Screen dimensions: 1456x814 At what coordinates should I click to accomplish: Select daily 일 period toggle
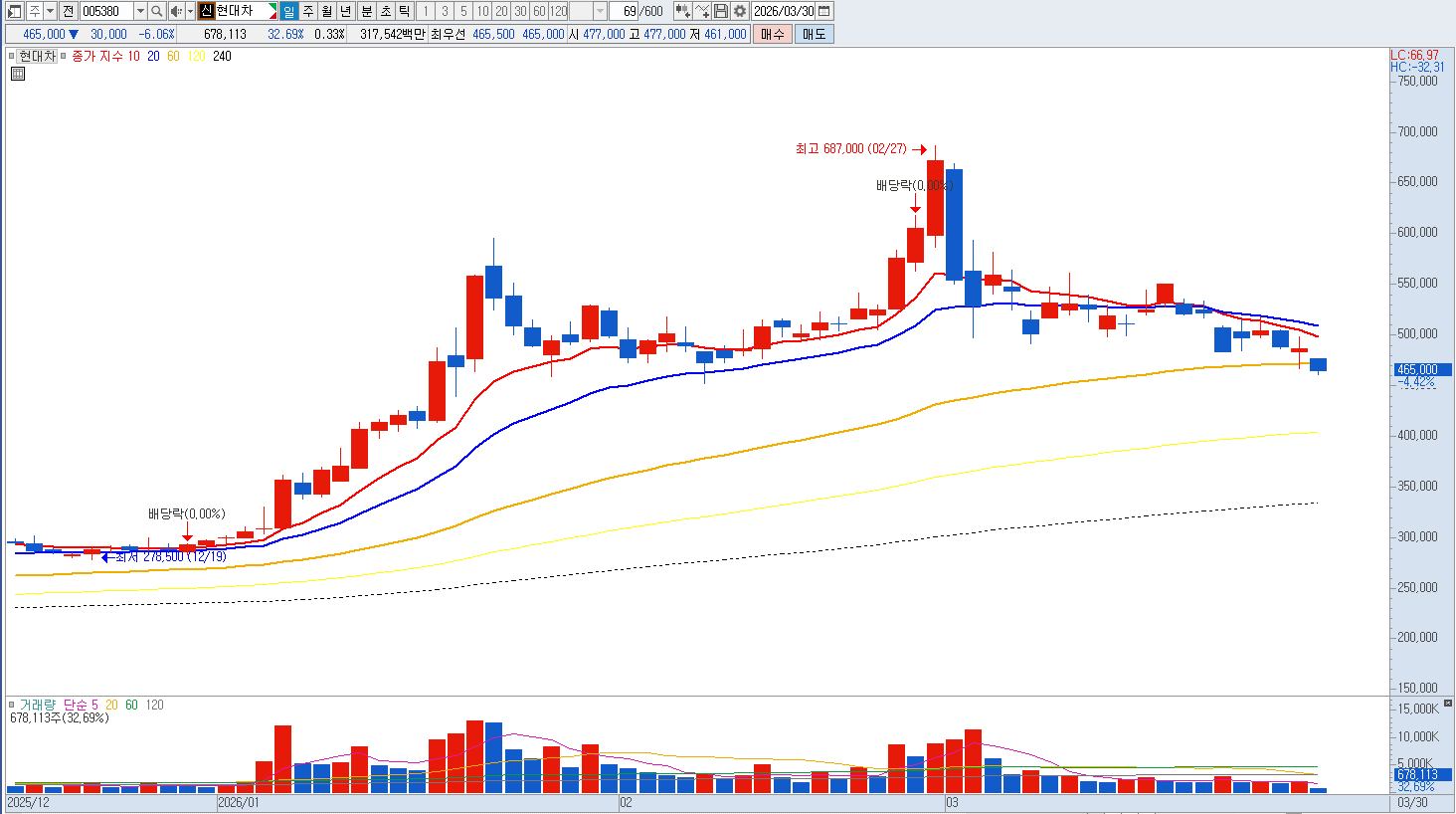point(288,11)
